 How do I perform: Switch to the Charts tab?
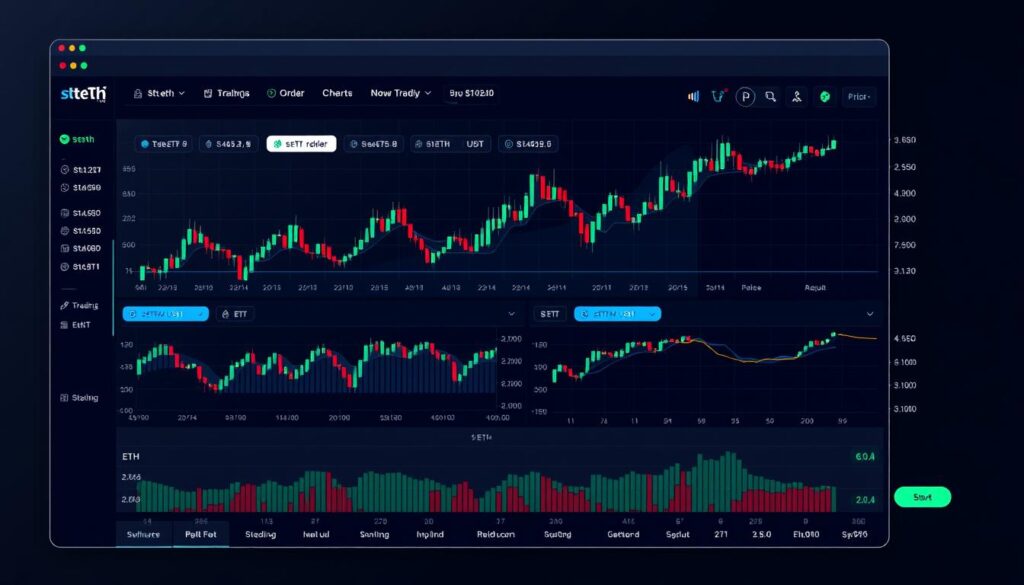click(337, 92)
